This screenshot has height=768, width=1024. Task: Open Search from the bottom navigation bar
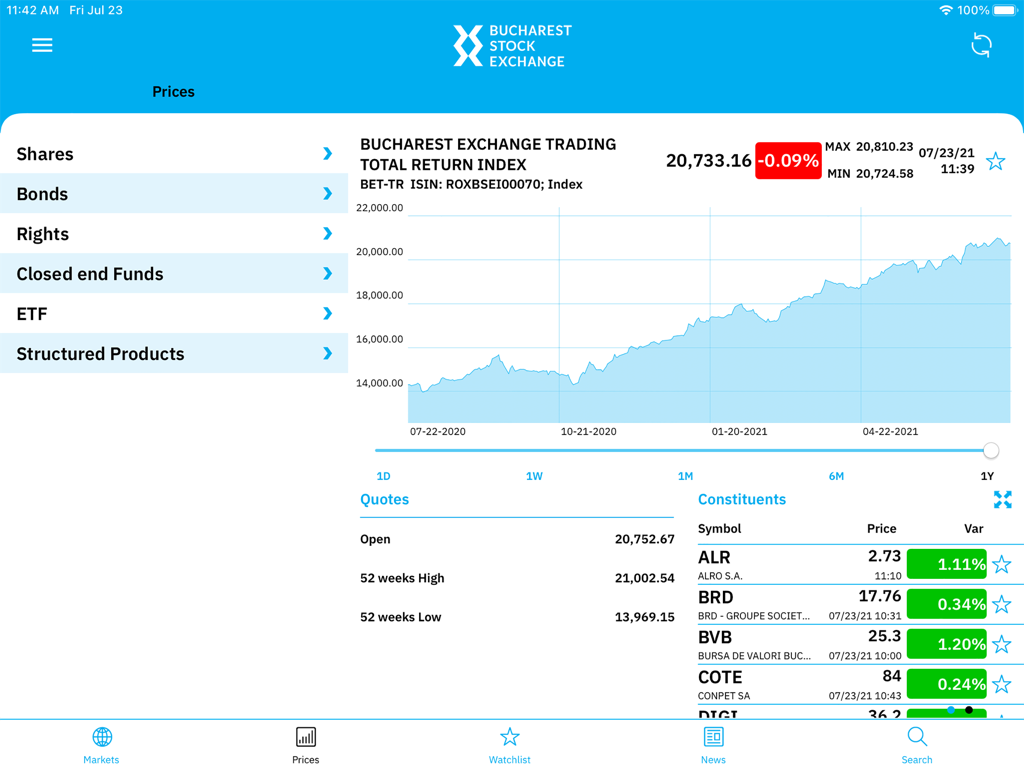(x=917, y=744)
